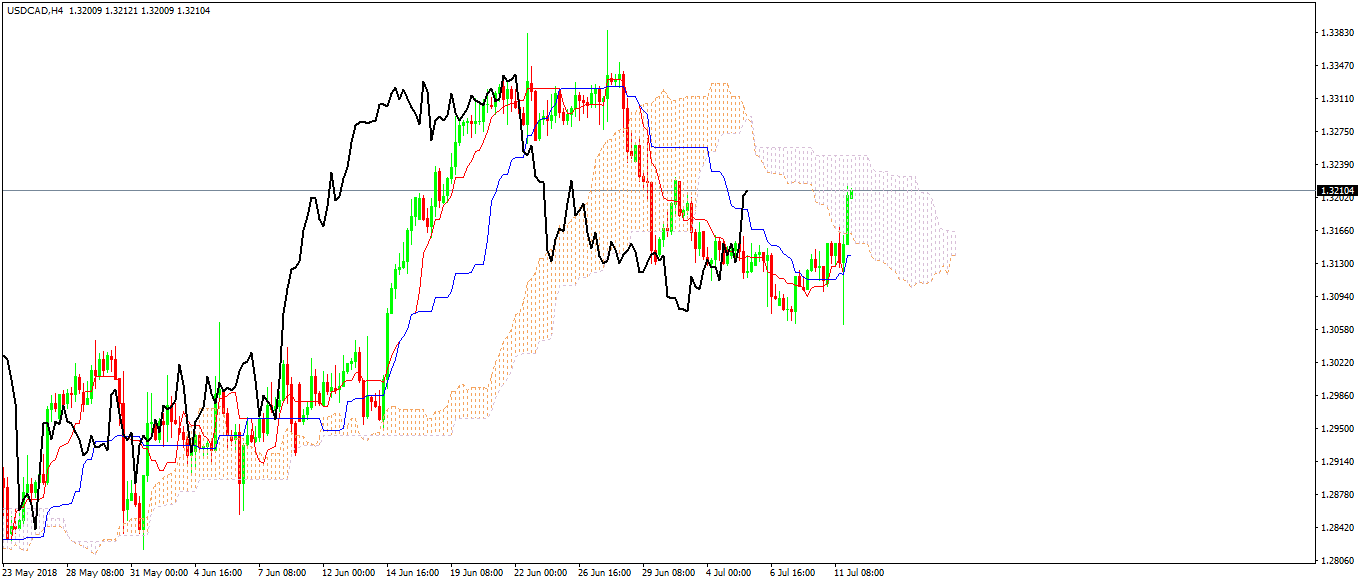
Task: Click the 4 Jun 16:00 time label
Action: [219, 574]
